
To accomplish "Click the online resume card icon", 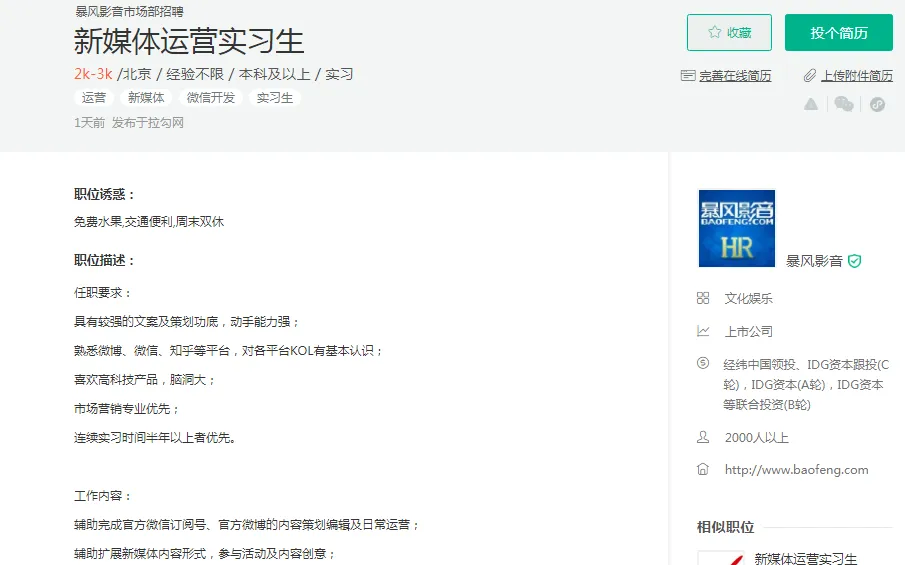I will pos(687,75).
